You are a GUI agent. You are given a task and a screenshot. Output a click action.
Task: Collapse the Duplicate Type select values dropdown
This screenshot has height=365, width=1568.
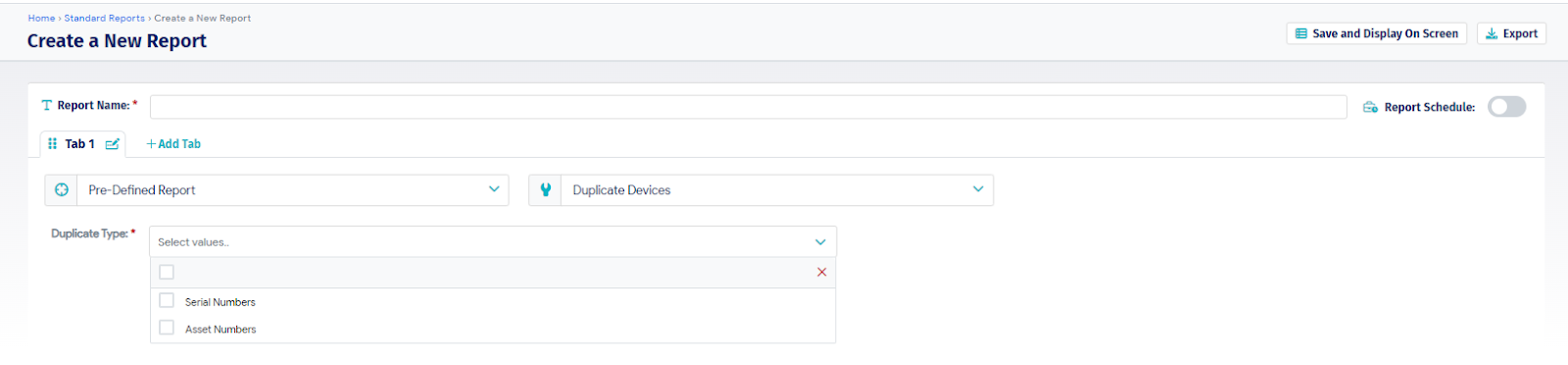[820, 242]
